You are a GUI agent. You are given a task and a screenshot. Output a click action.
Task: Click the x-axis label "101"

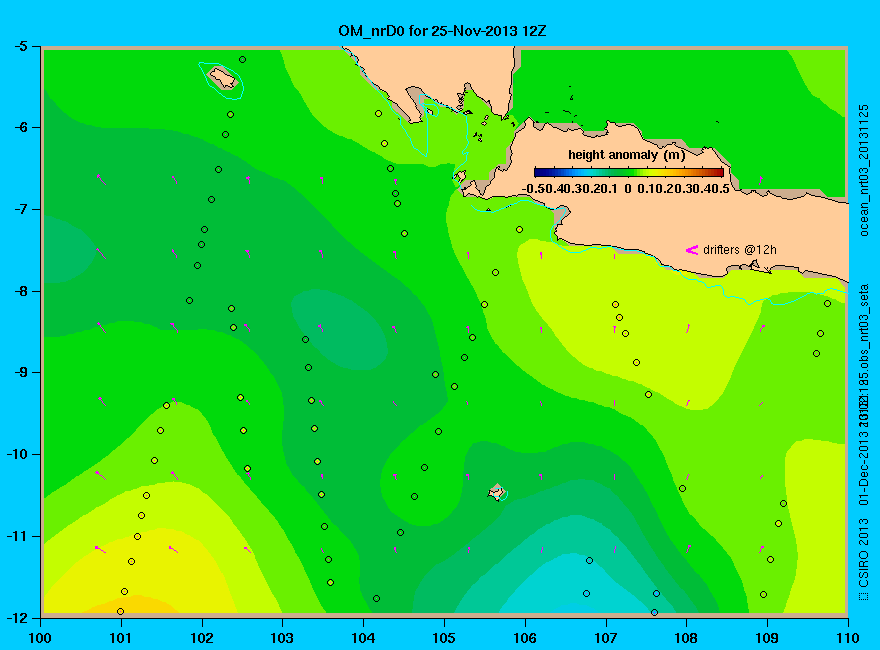tap(121, 638)
